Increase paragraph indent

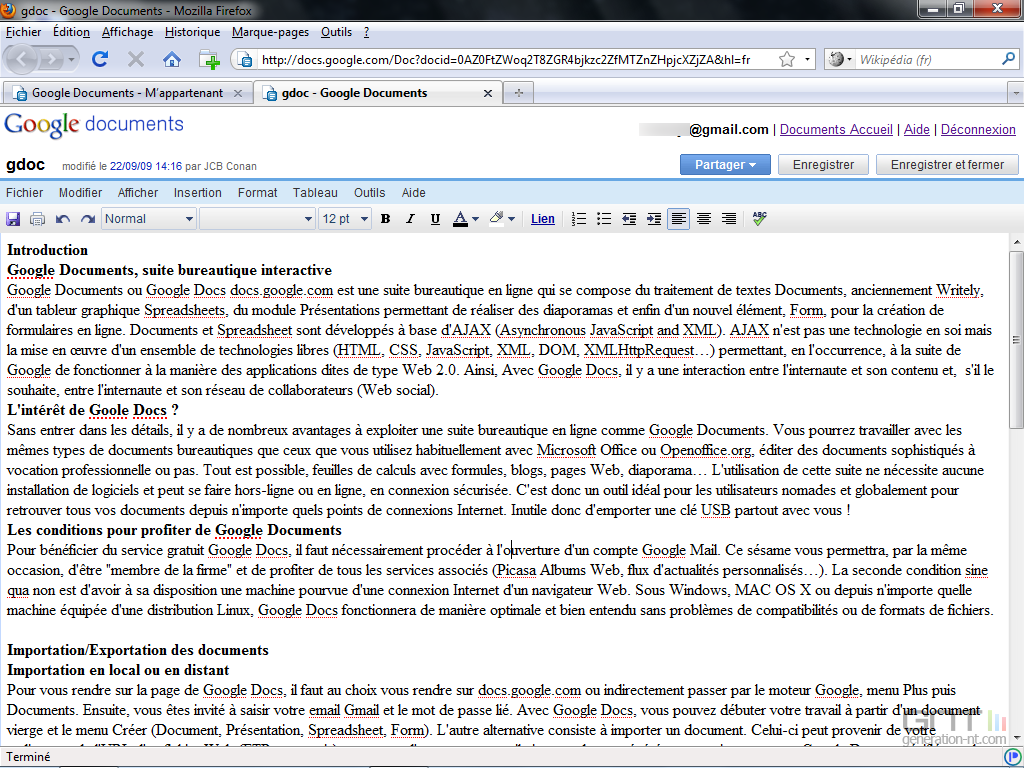654,219
